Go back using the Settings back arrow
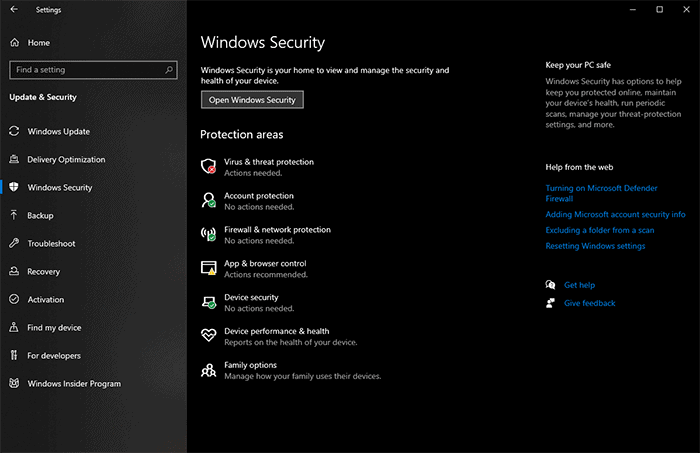700x453 pixels. pyautogui.click(x=14, y=9)
